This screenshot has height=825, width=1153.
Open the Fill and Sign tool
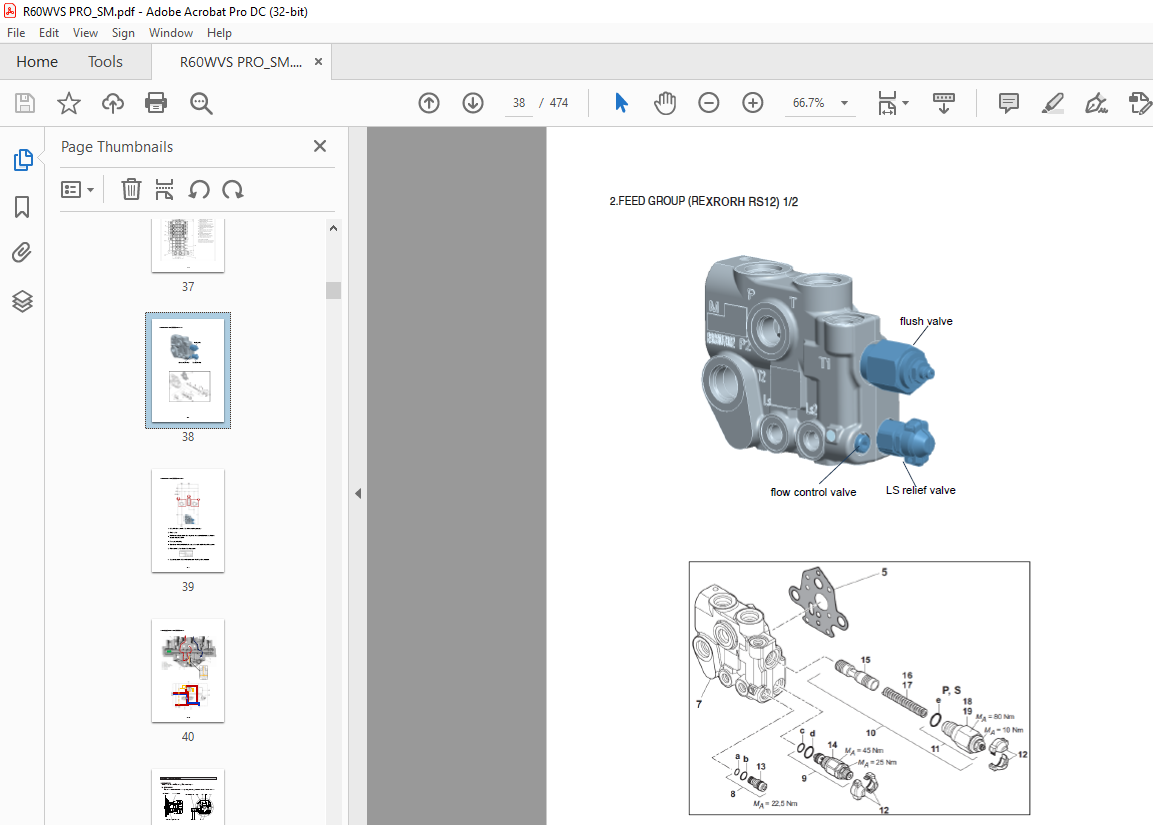pyautogui.click(x=1096, y=103)
